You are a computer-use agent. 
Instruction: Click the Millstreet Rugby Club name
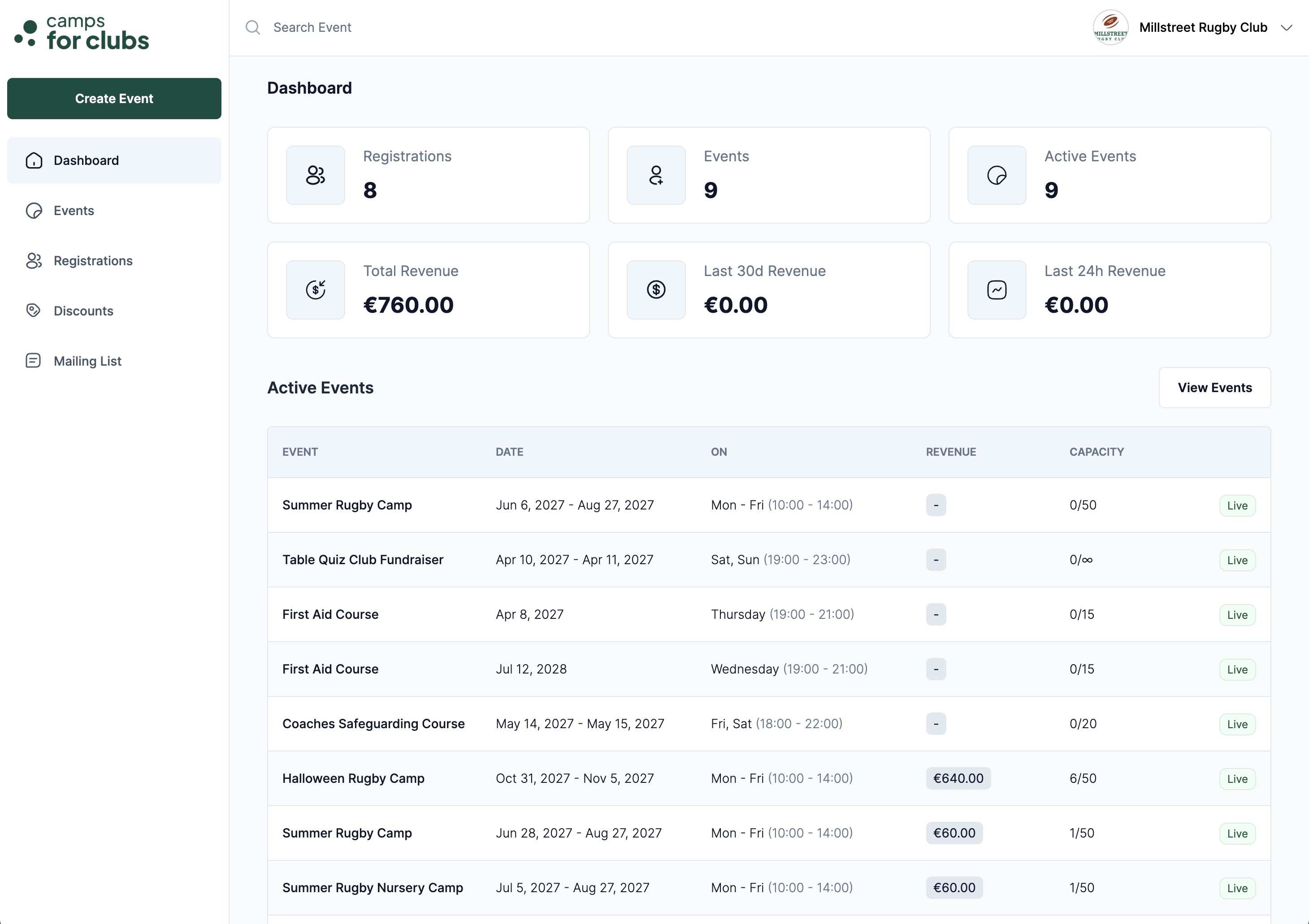pyautogui.click(x=1203, y=27)
